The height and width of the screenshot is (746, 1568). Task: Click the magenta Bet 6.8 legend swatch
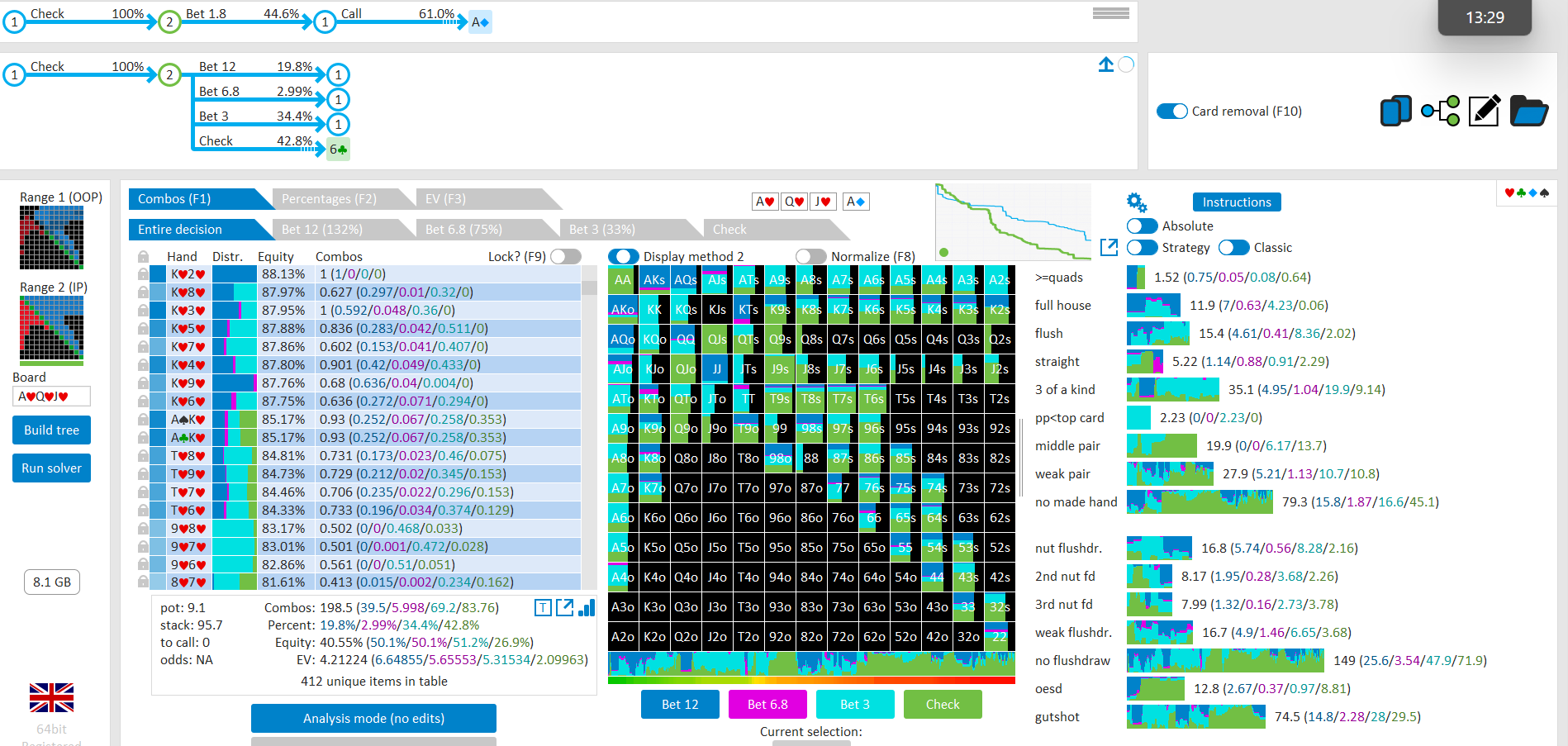(767, 705)
